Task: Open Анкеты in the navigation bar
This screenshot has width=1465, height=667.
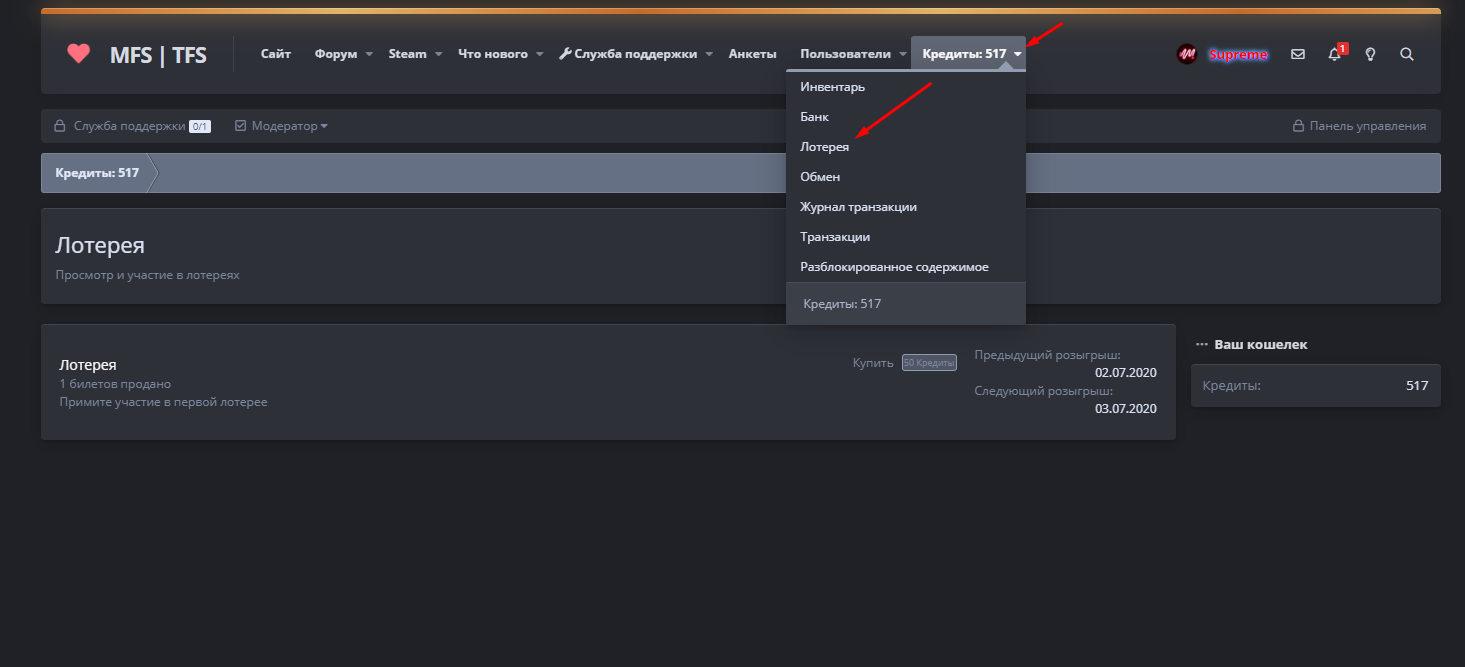Action: point(752,54)
